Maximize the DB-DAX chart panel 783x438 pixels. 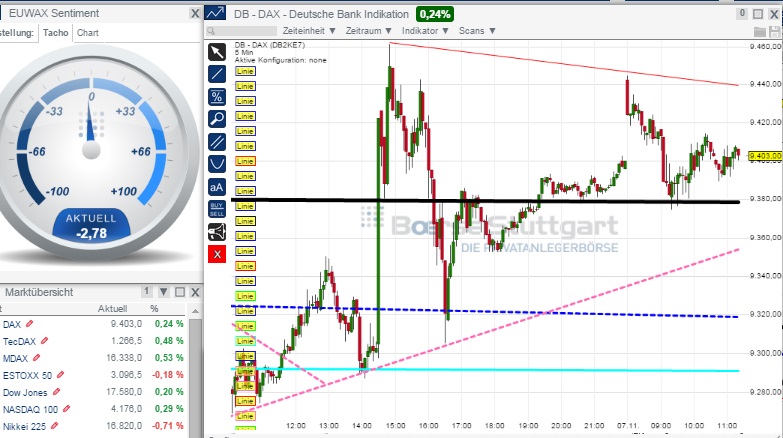tap(758, 14)
